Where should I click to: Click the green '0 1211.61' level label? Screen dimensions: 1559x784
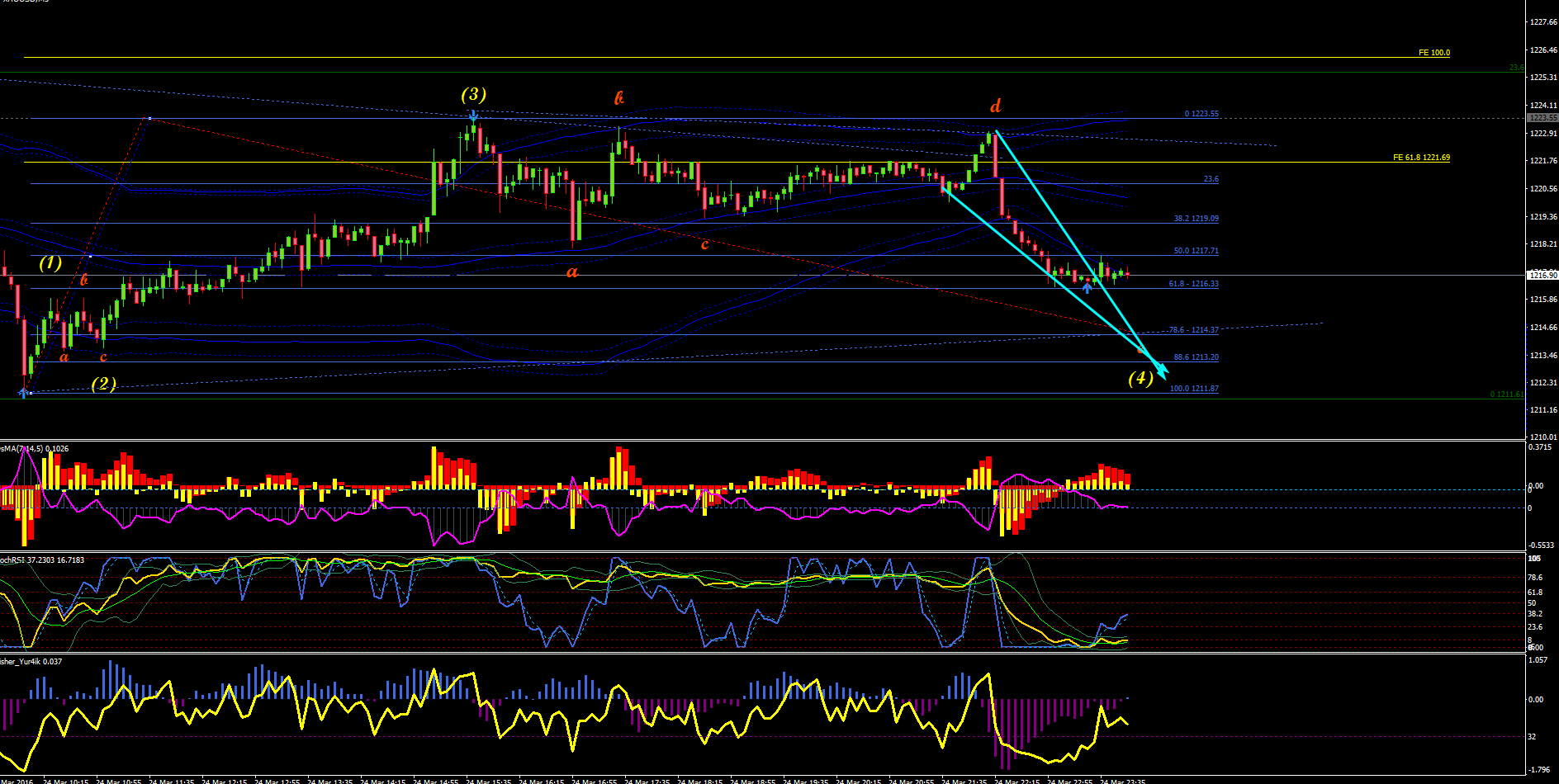[x=1507, y=394]
